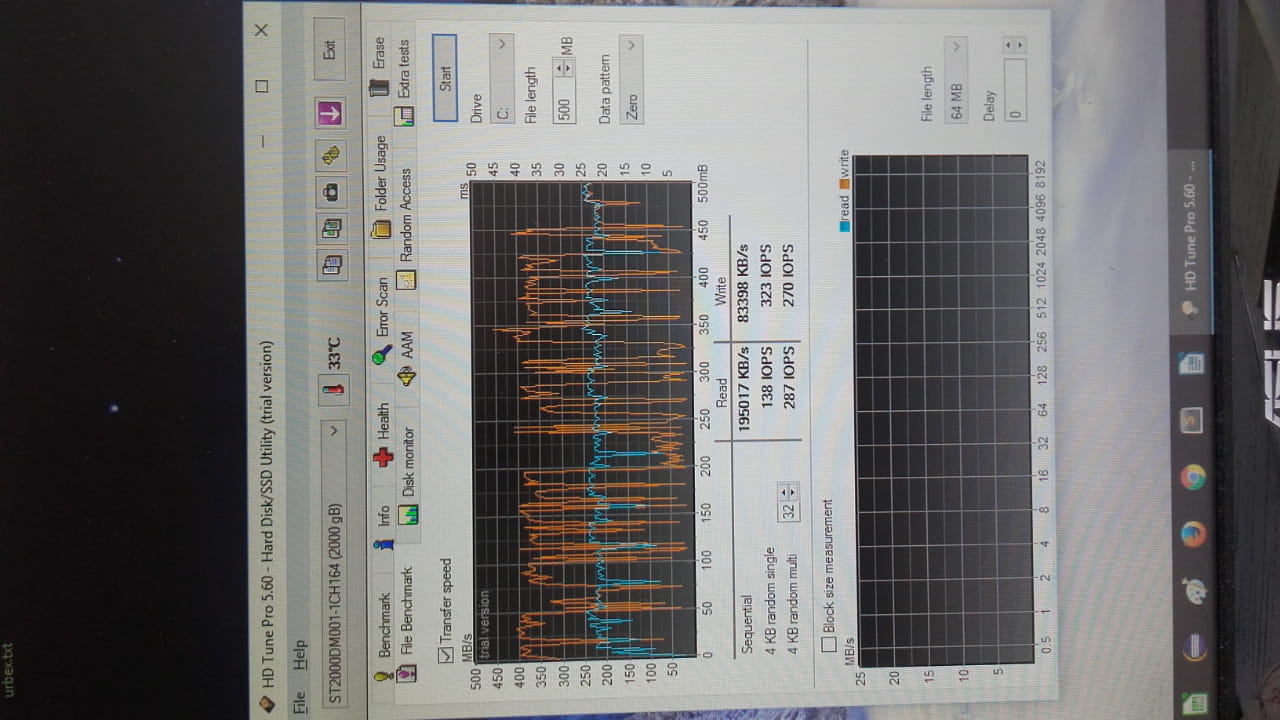Open the Disk monitor tab
This screenshot has width=1280, height=720.
point(406,474)
